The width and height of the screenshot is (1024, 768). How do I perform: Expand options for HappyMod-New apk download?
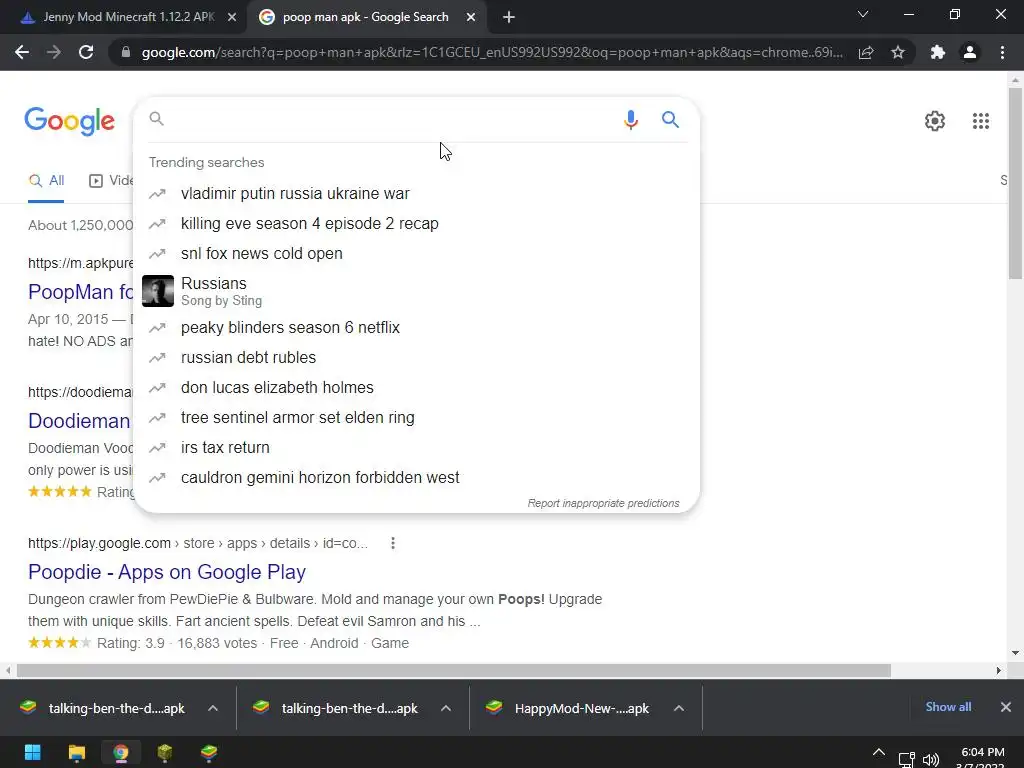coord(679,708)
